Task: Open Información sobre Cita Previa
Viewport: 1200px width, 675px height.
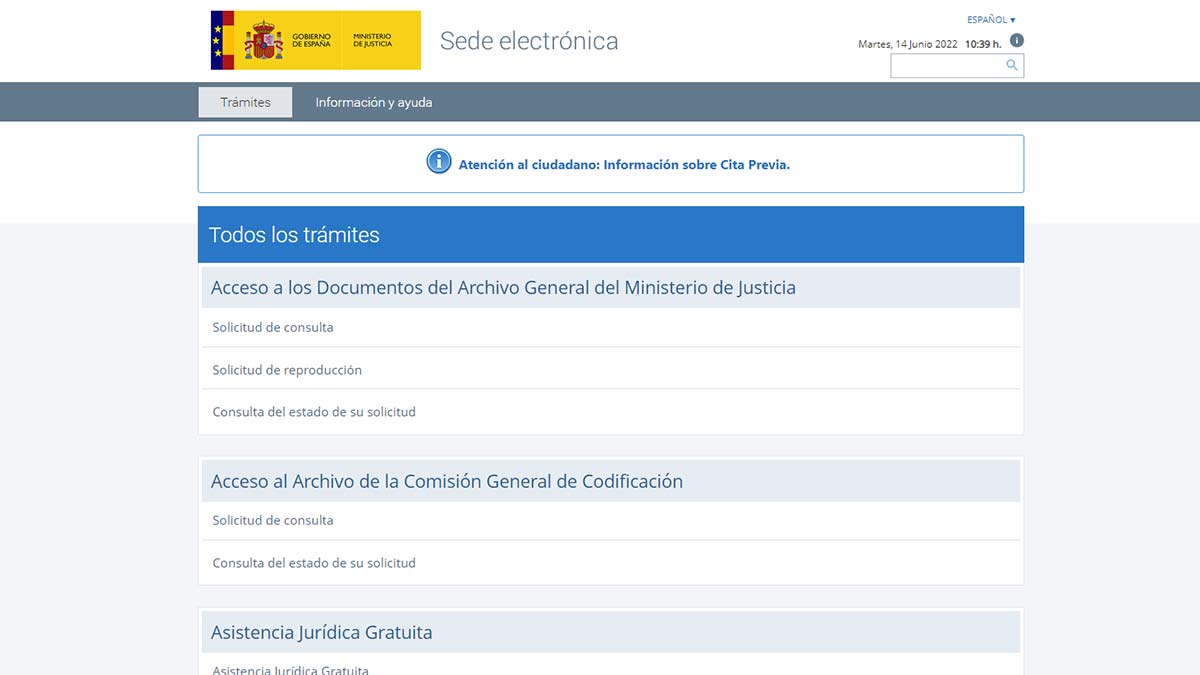Action: coord(623,164)
